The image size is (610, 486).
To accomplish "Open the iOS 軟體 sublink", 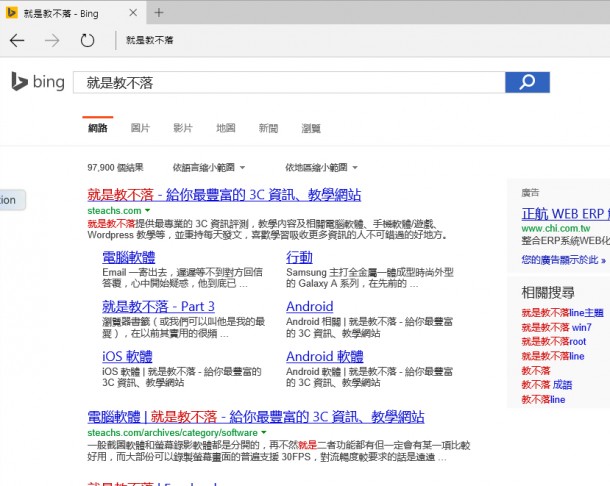I will coord(127,356).
